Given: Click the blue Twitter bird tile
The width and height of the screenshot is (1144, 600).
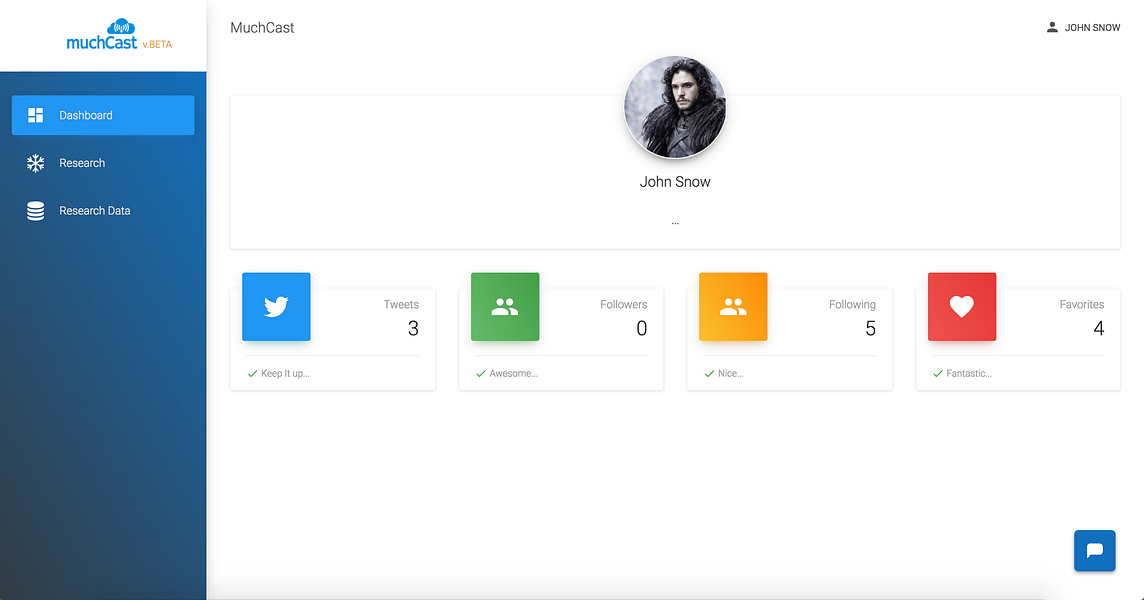Looking at the screenshot, I should point(277,307).
